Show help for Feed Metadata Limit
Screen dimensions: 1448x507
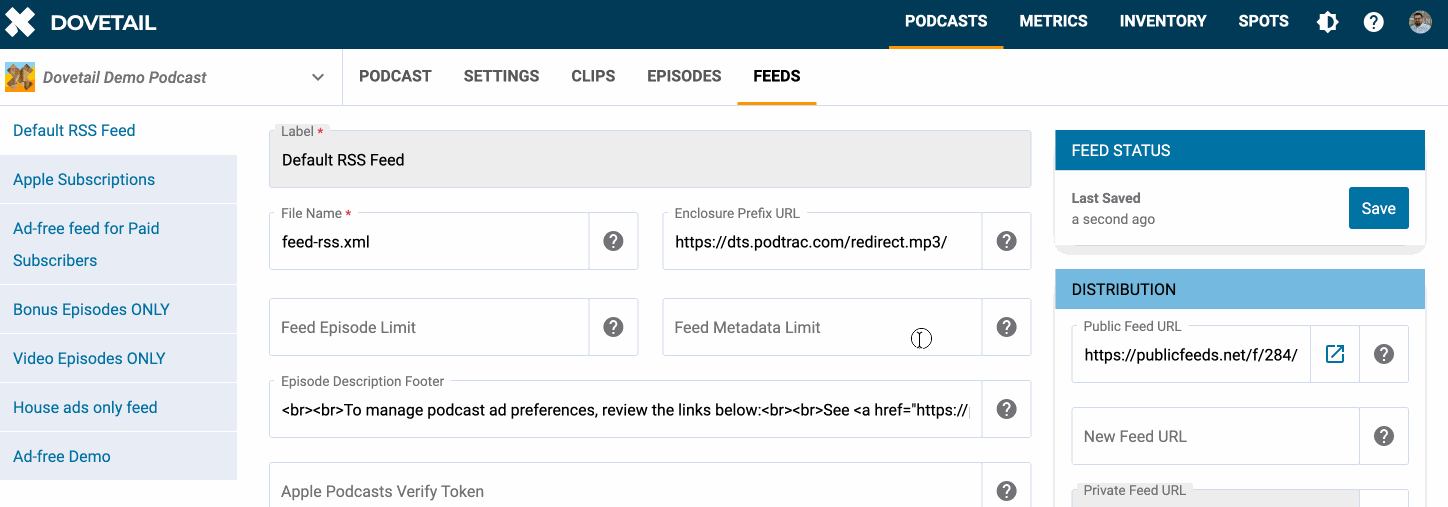click(1006, 327)
